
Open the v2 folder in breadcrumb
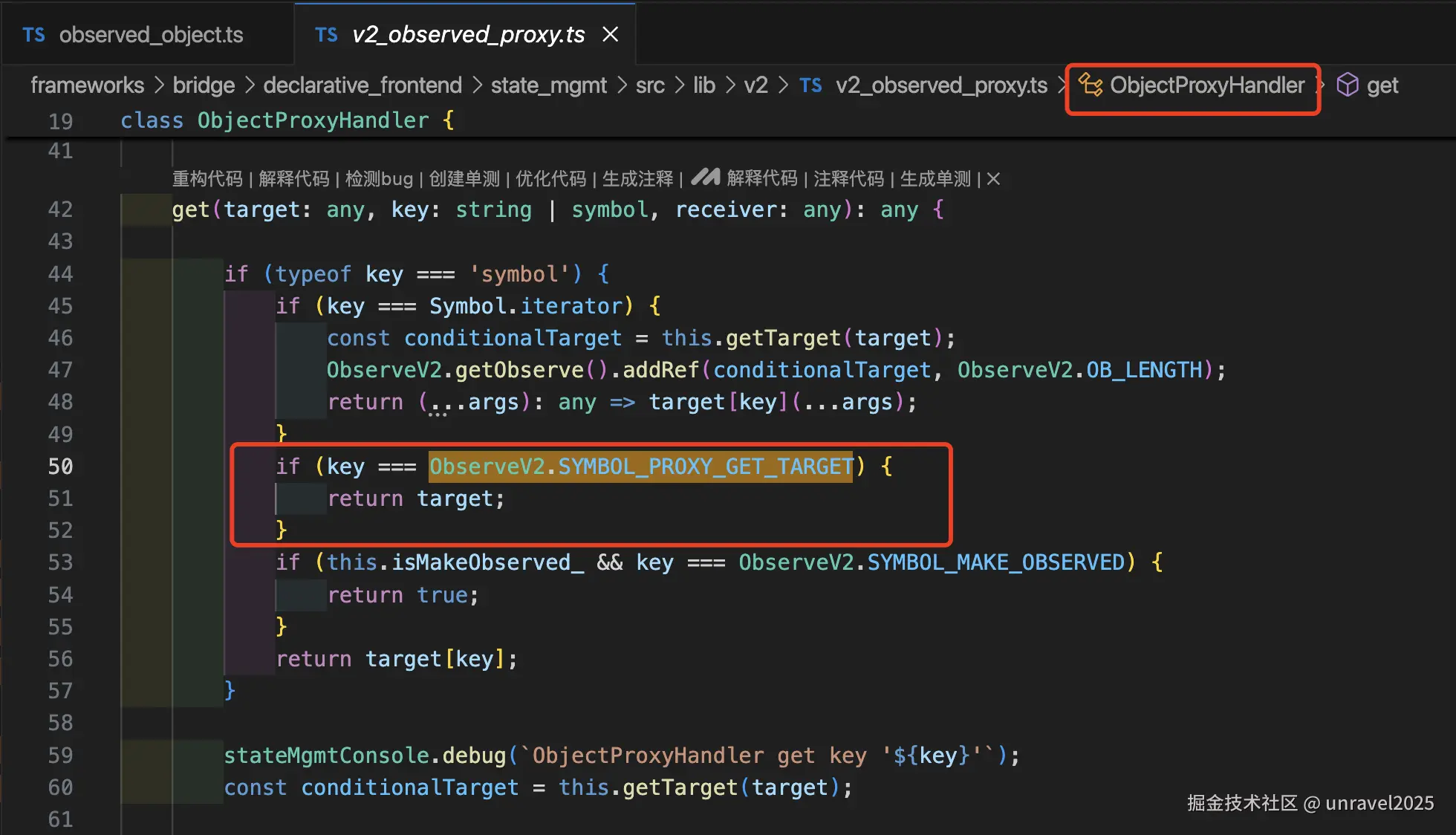click(755, 85)
